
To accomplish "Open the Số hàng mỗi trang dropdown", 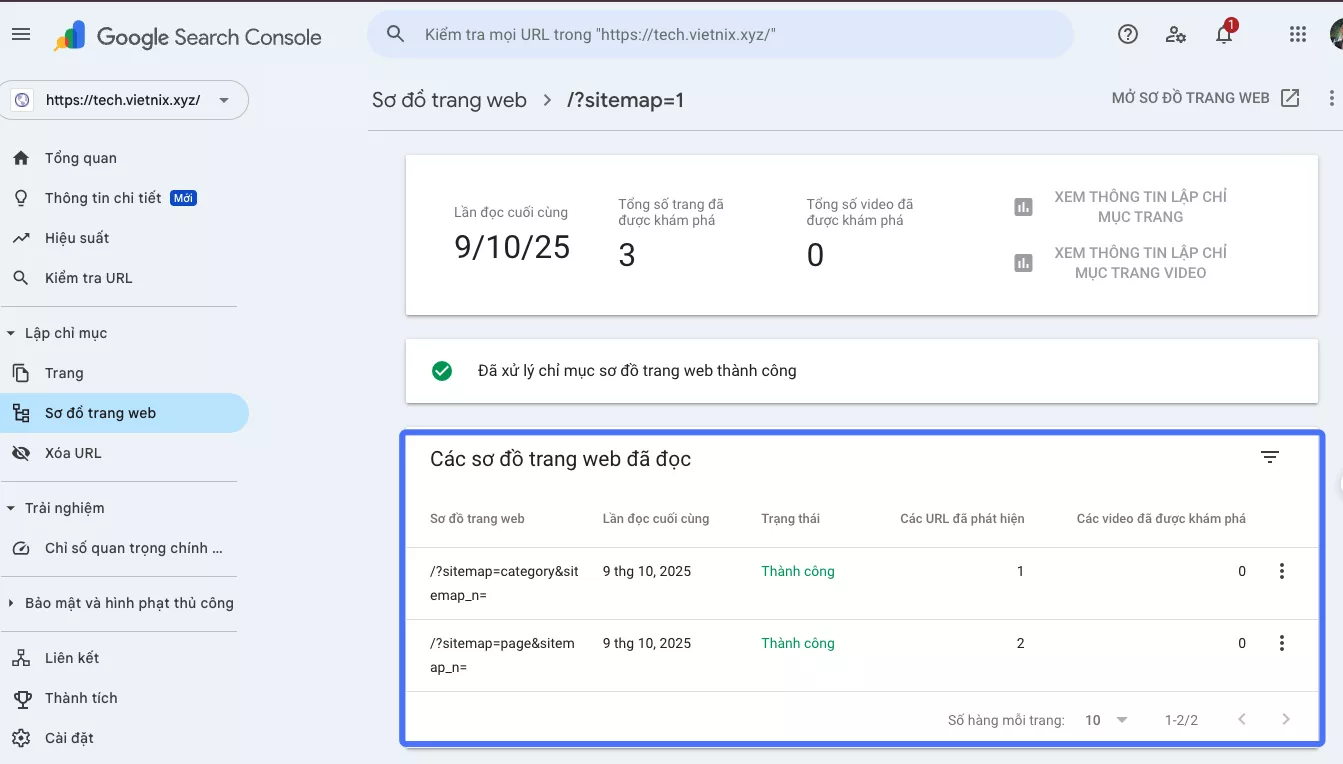I will click(1106, 719).
